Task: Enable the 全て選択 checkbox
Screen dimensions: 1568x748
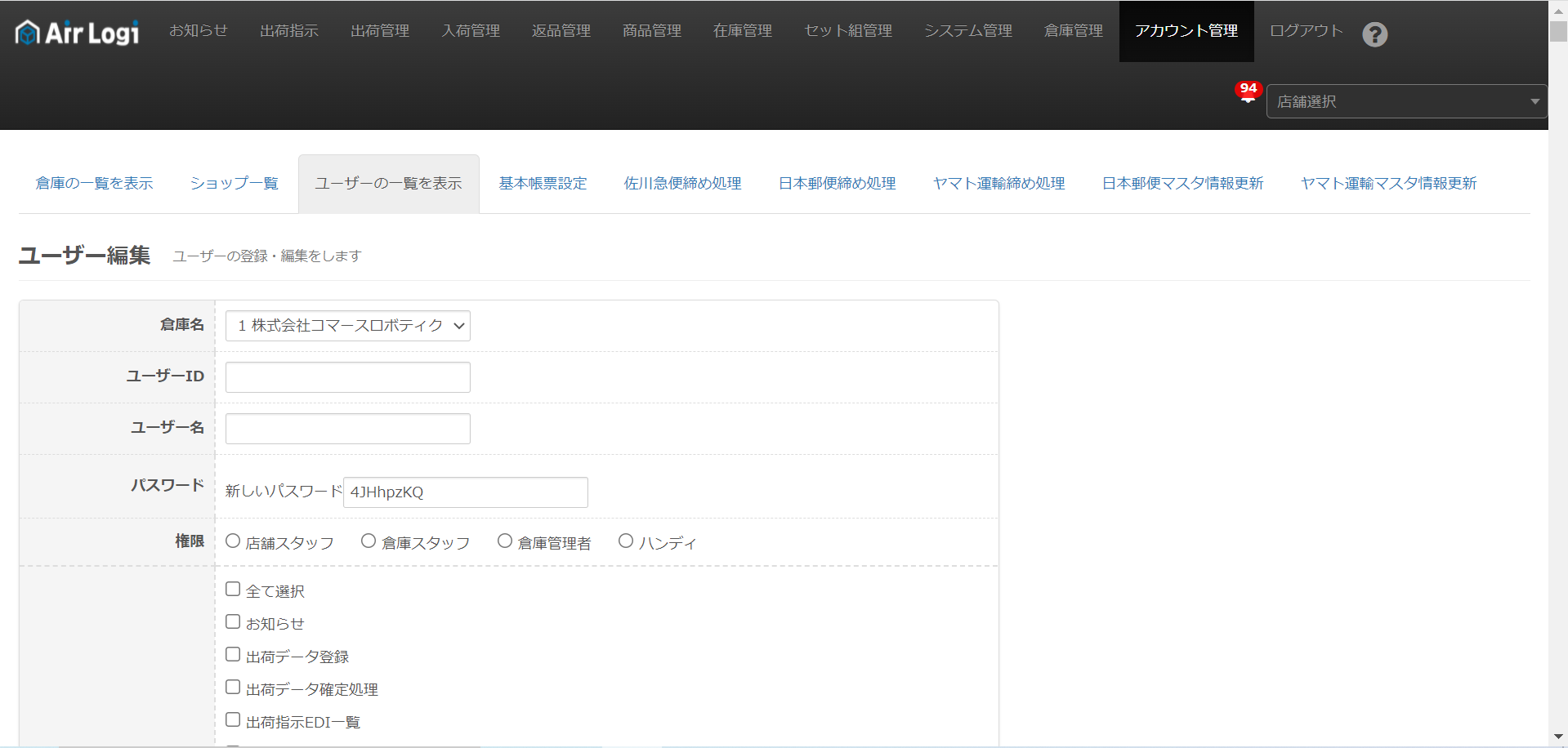Action: (x=232, y=588)
